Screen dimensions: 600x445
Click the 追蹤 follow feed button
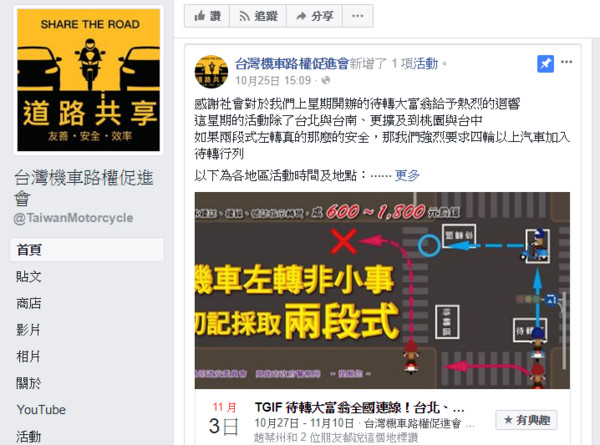click(258, 16)
